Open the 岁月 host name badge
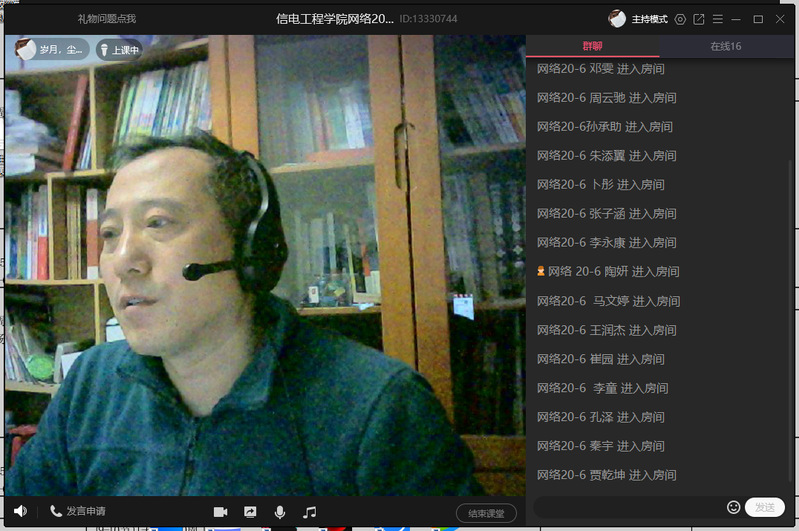Image resolution: width=799 pixels, height=531 pixels. [53, 49]
